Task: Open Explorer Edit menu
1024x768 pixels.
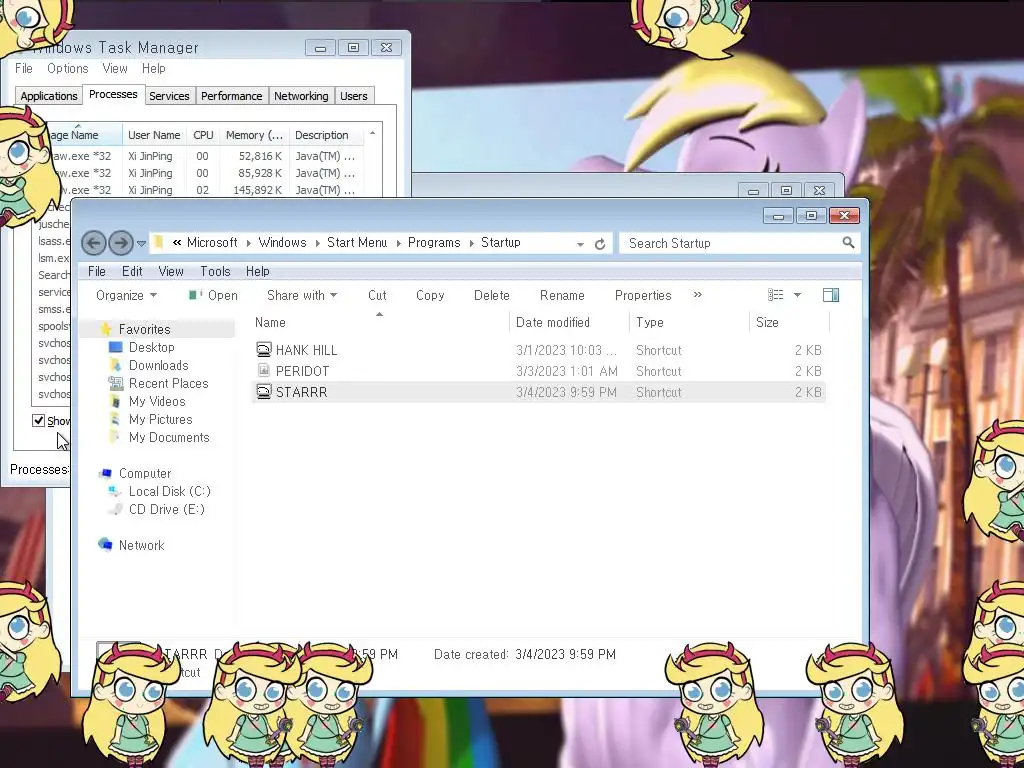Action: tap(132, 271)
